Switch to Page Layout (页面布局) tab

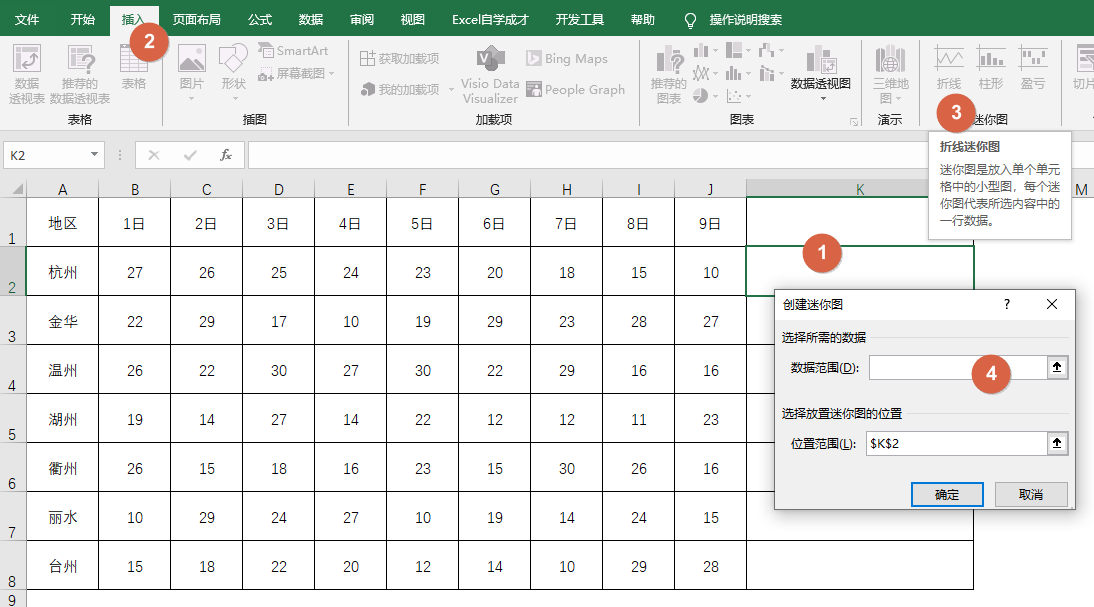point(197,20)
